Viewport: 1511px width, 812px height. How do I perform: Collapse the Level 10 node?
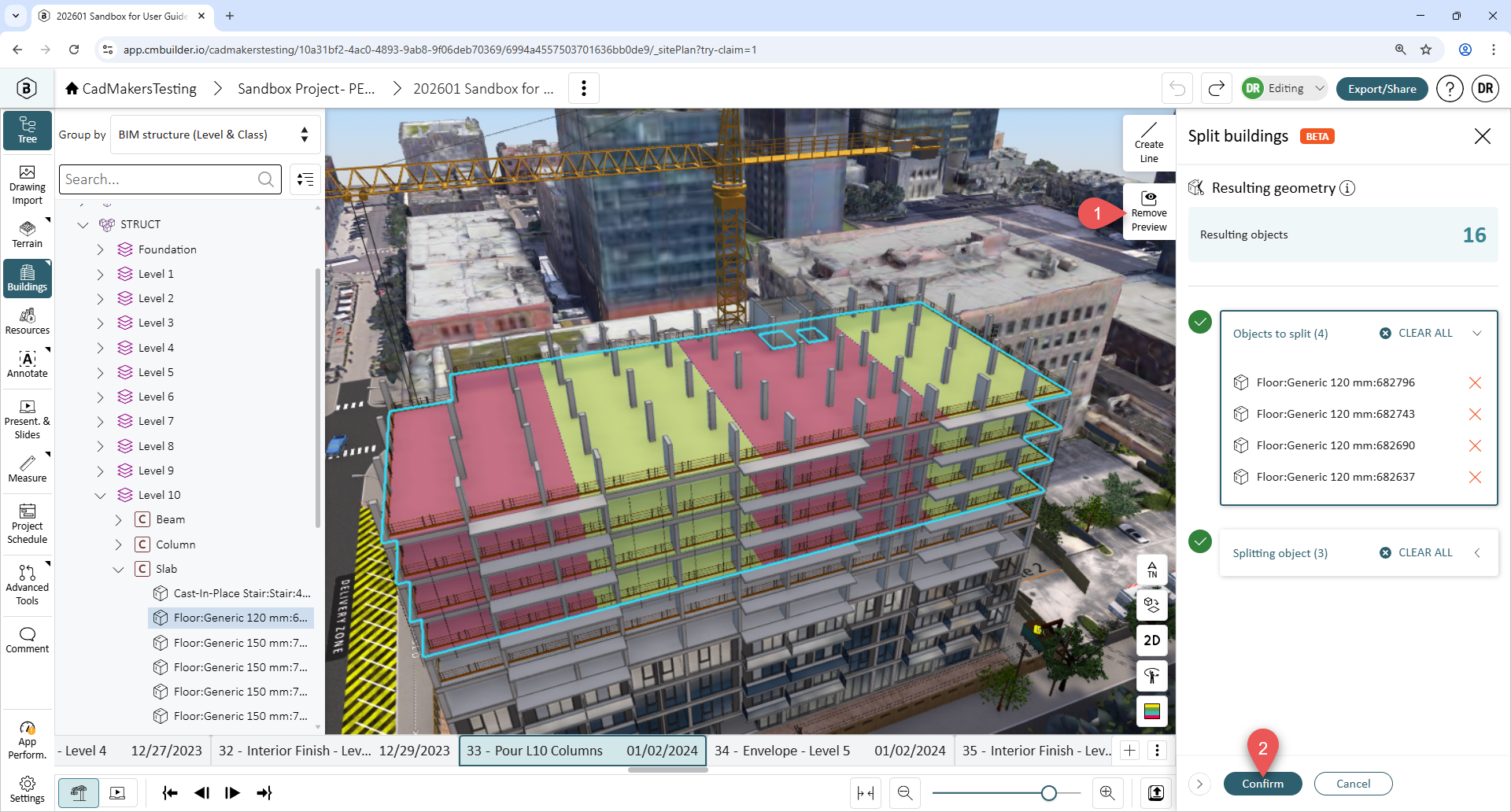click(100, 495)
